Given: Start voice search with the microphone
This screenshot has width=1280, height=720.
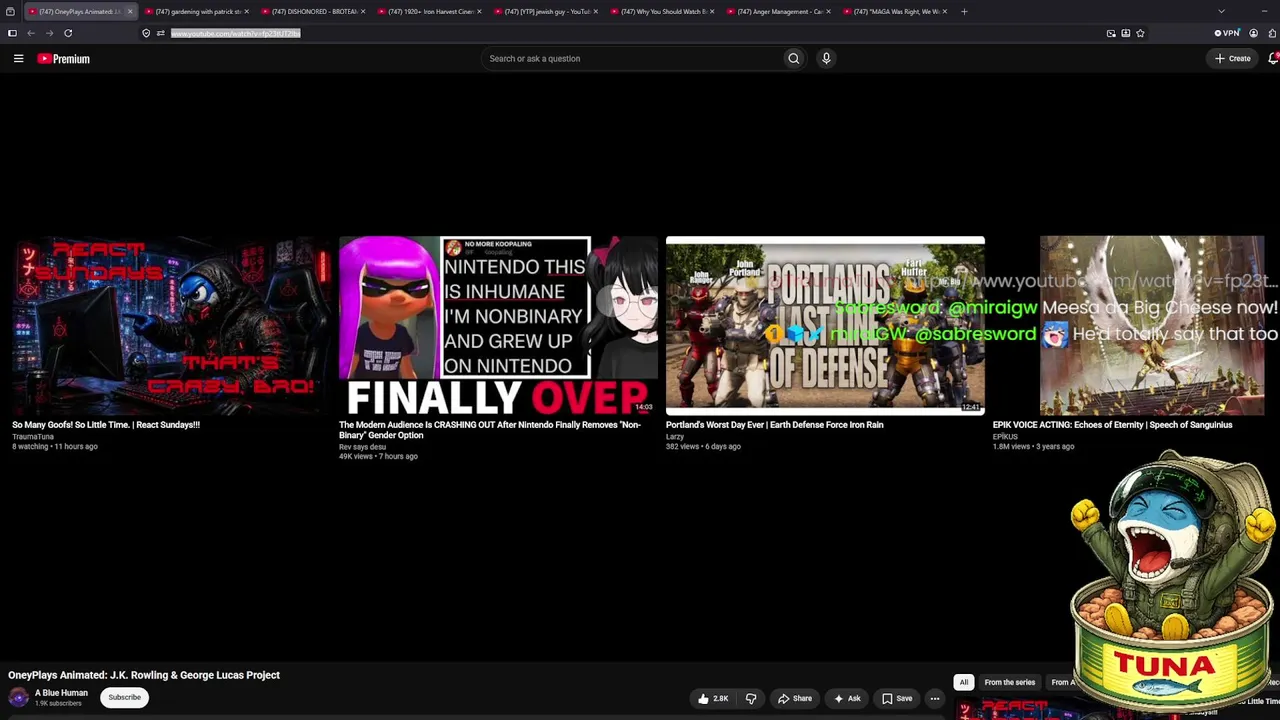Looking at the screenshot, I should 826,58.
